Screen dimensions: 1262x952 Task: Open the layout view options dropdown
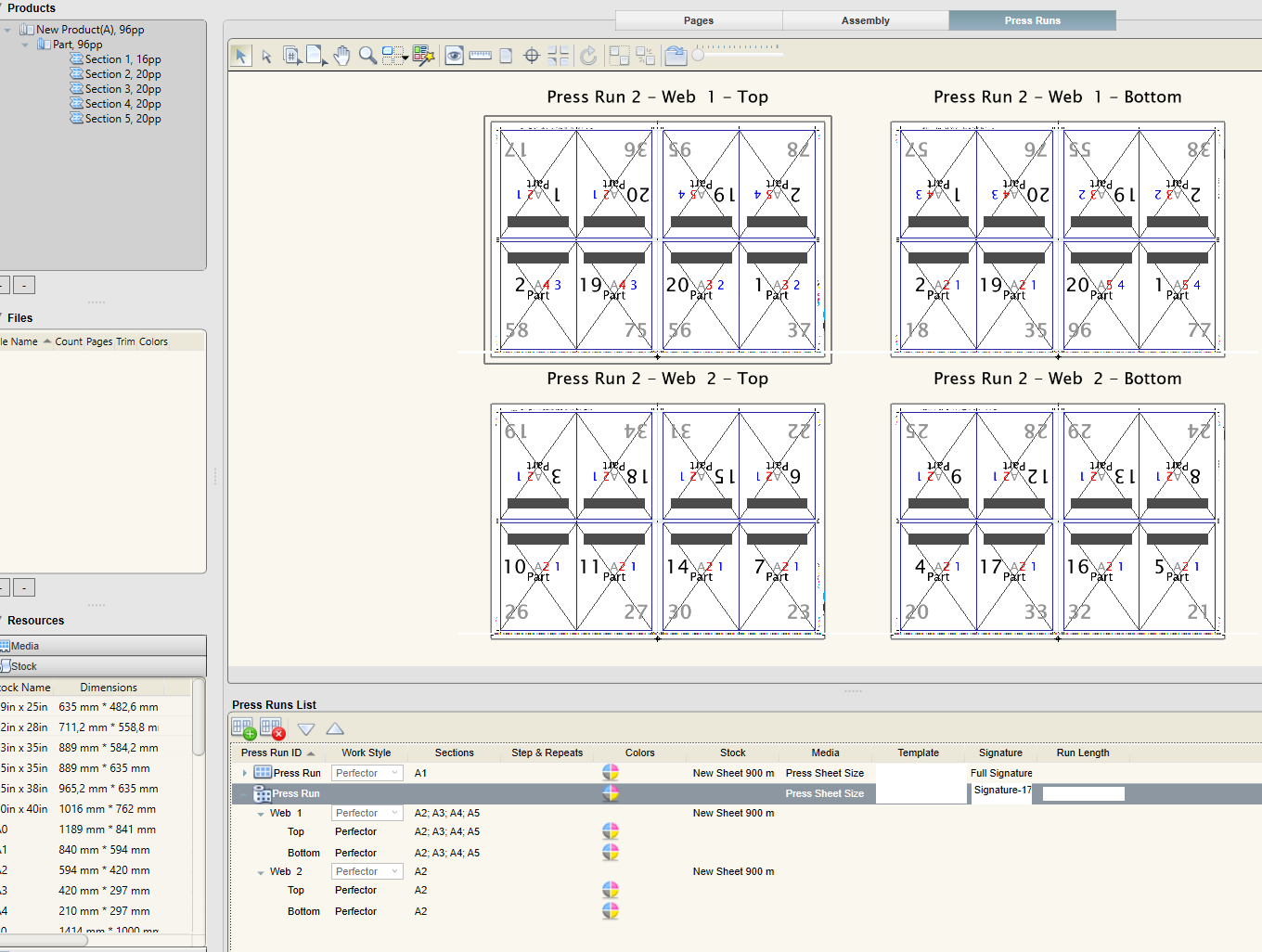pos(395,56)
